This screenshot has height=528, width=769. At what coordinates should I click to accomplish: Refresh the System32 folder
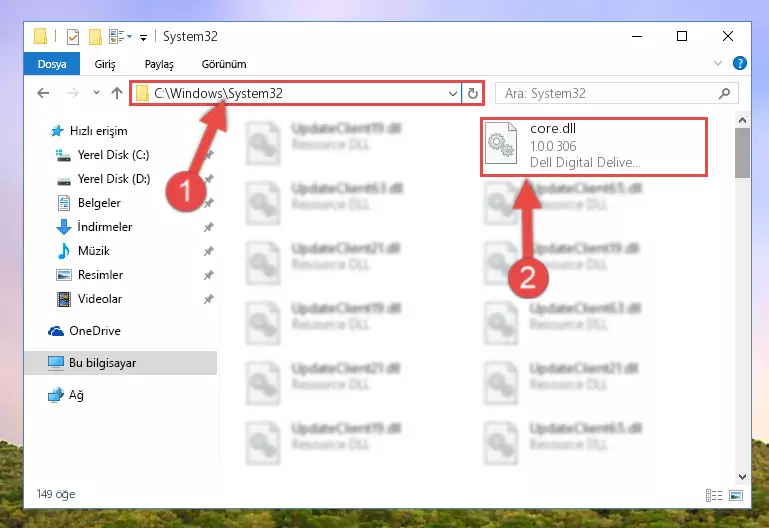pyautogui.click(x=473, y=93)
